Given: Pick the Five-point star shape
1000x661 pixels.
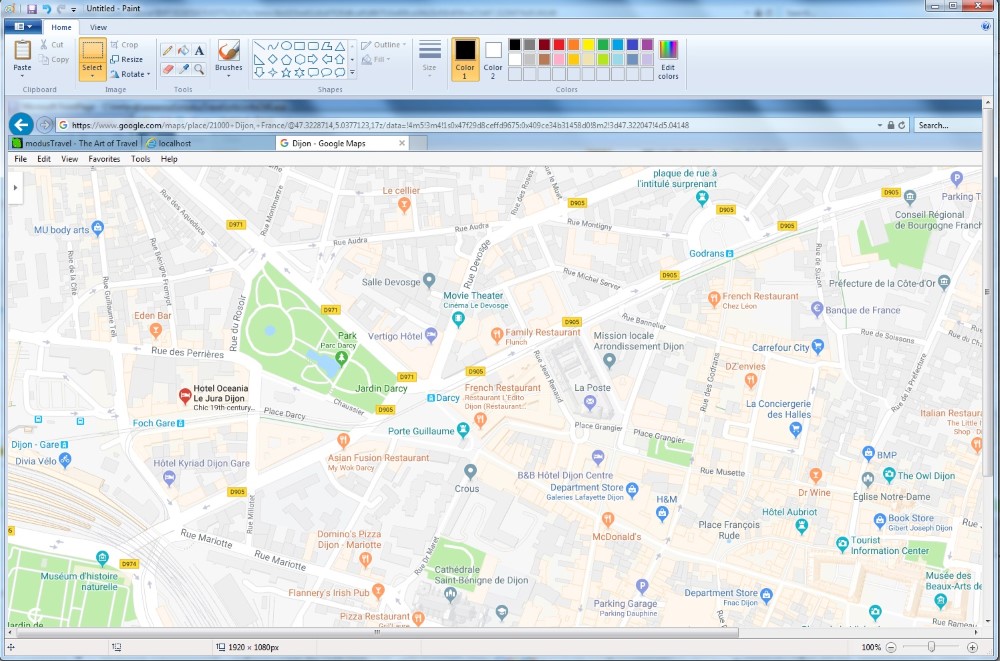Looking at the screenshot, I should (x=286, y=73).
